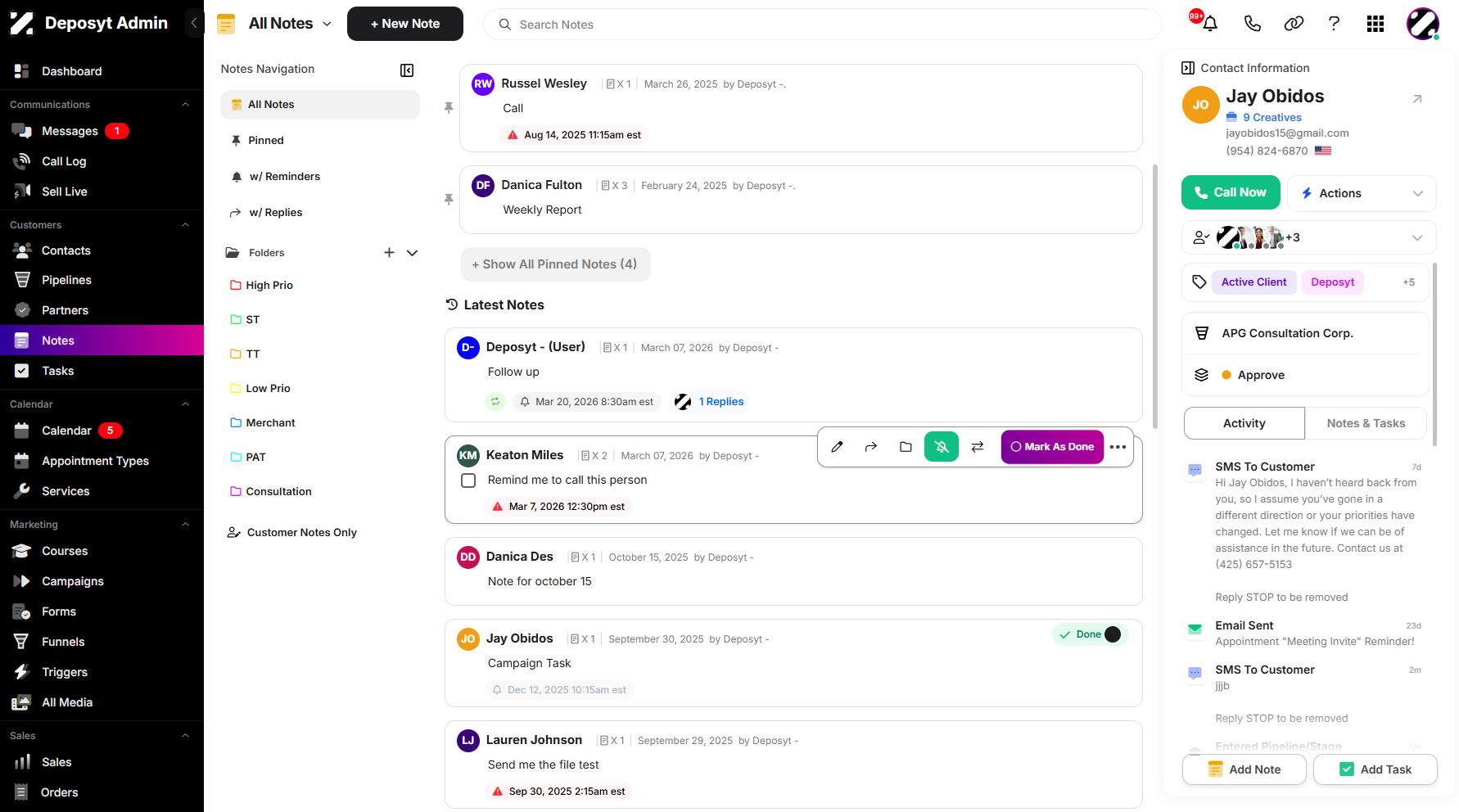Click the green reminder bell-off icon
The image size is (1459, 812).
click(x=942, y=447)
